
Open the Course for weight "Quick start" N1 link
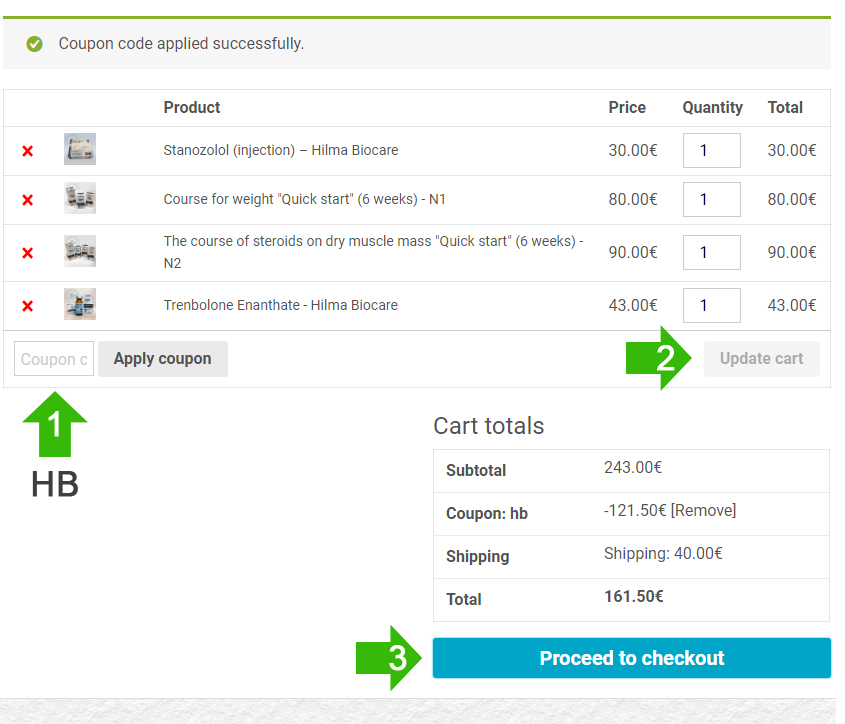305,199
